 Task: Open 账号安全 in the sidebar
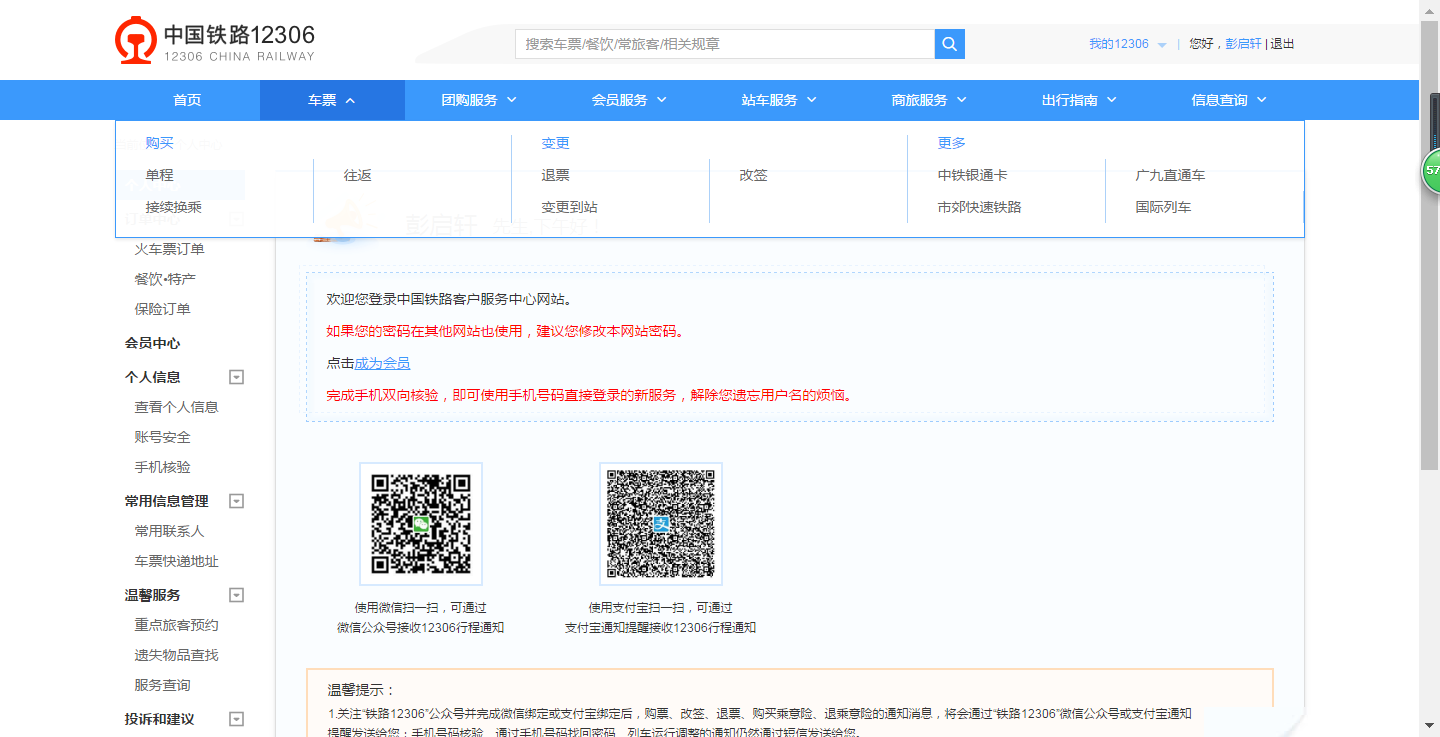pos(160,437)
